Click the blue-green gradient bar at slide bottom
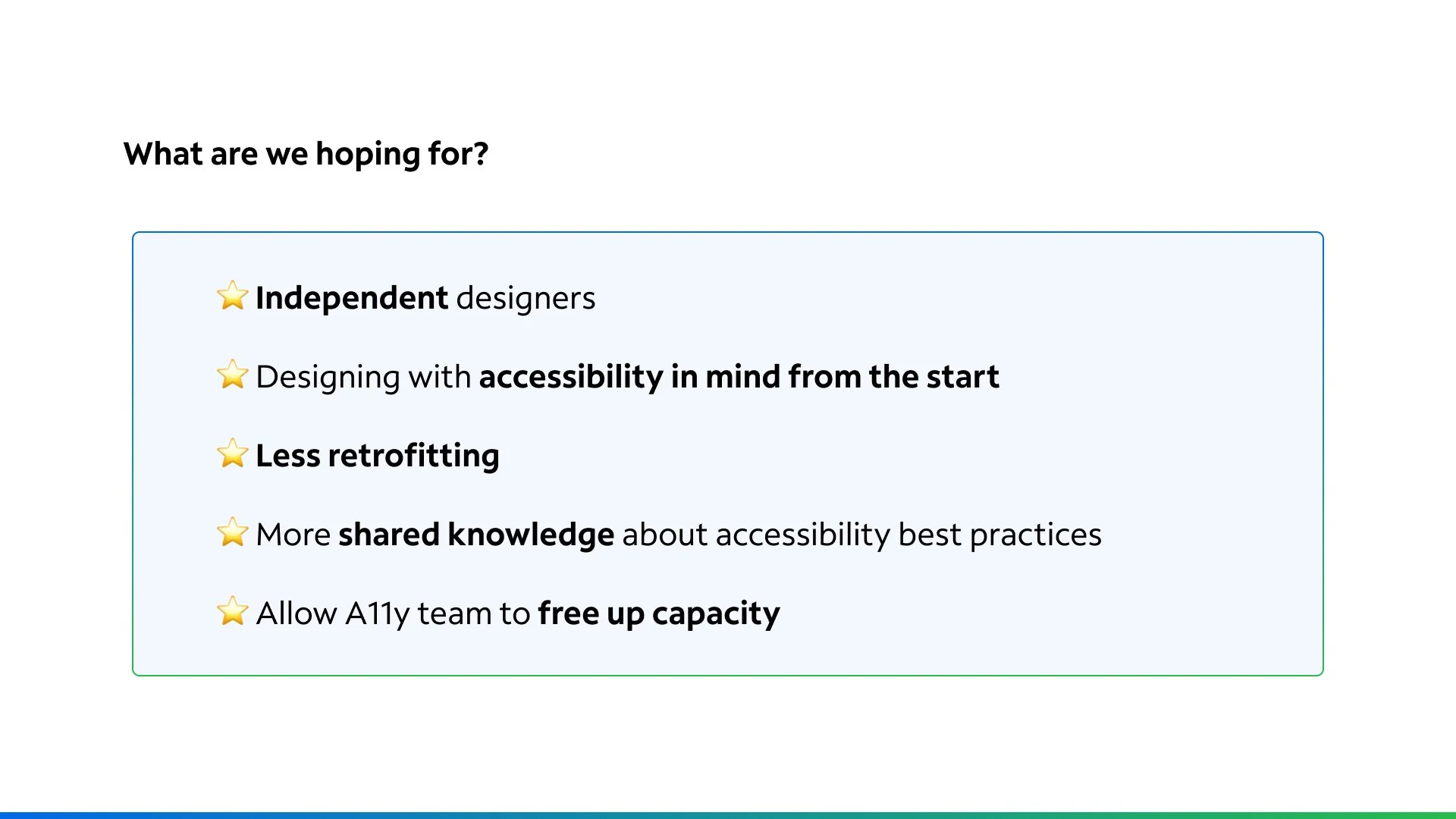 [728, 815]
